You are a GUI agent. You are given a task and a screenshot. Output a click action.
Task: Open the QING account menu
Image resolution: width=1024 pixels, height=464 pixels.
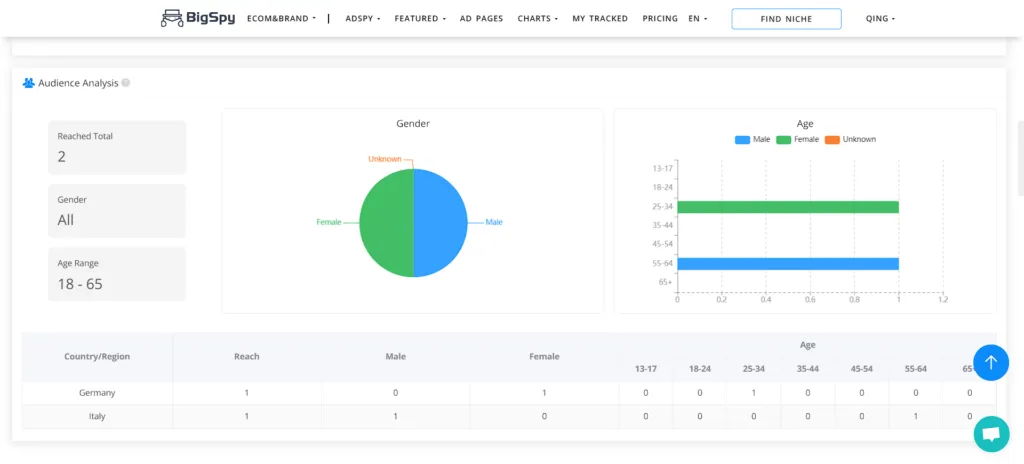click(880, 19)
